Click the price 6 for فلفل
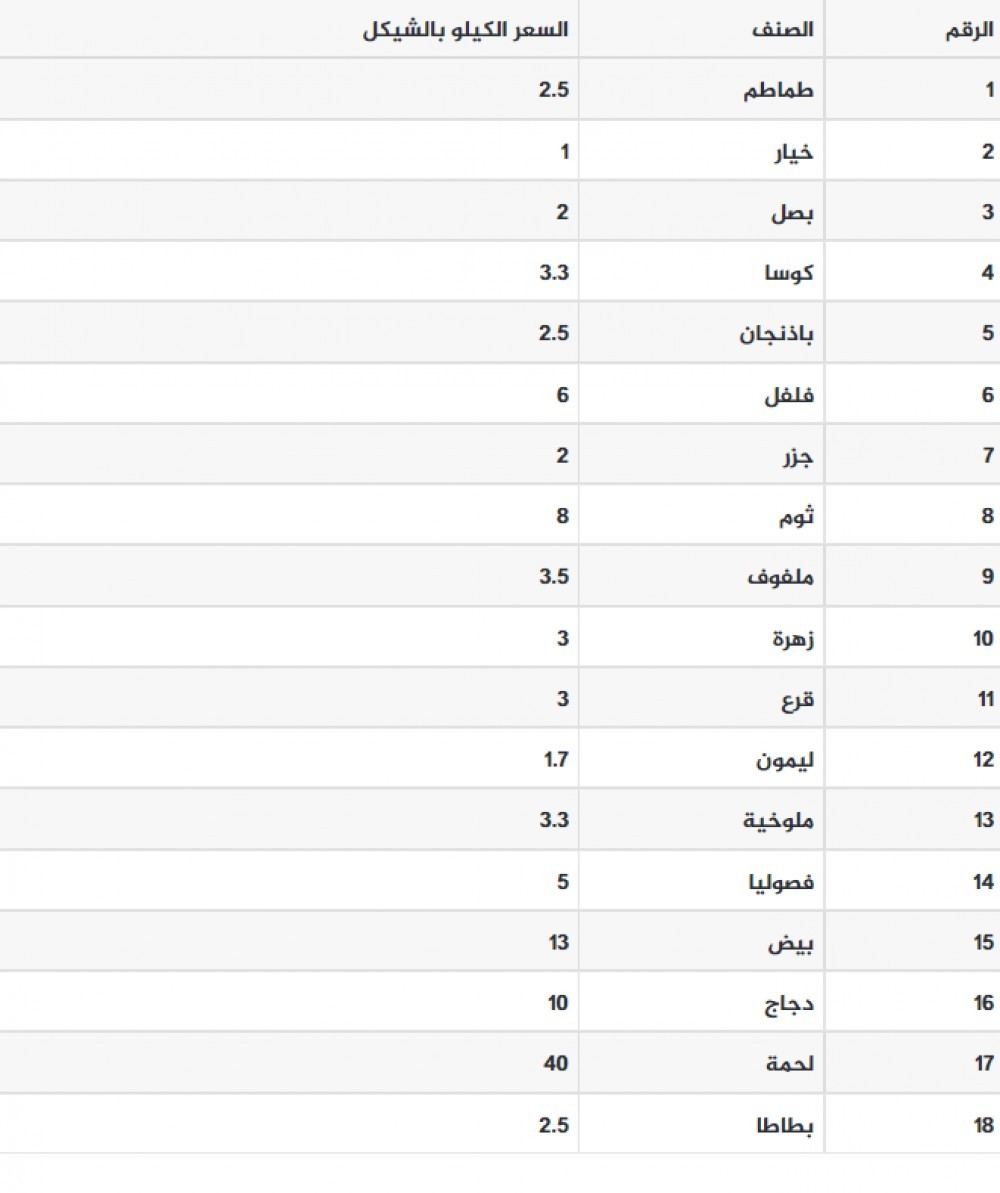The image size is (1000, 1193). pos(563,395)
